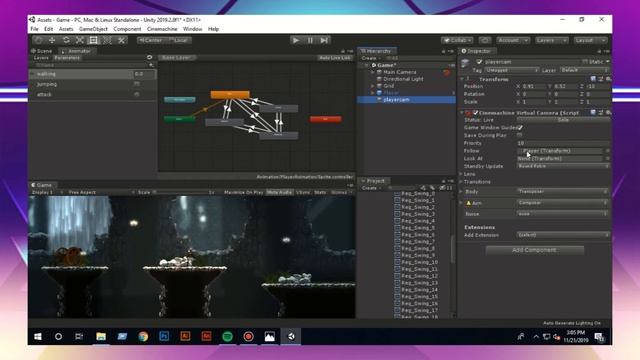The height and width of the screenshot is (360, 640).
Task: Click the Follow target object field
Action: click(x=560, y=151)
